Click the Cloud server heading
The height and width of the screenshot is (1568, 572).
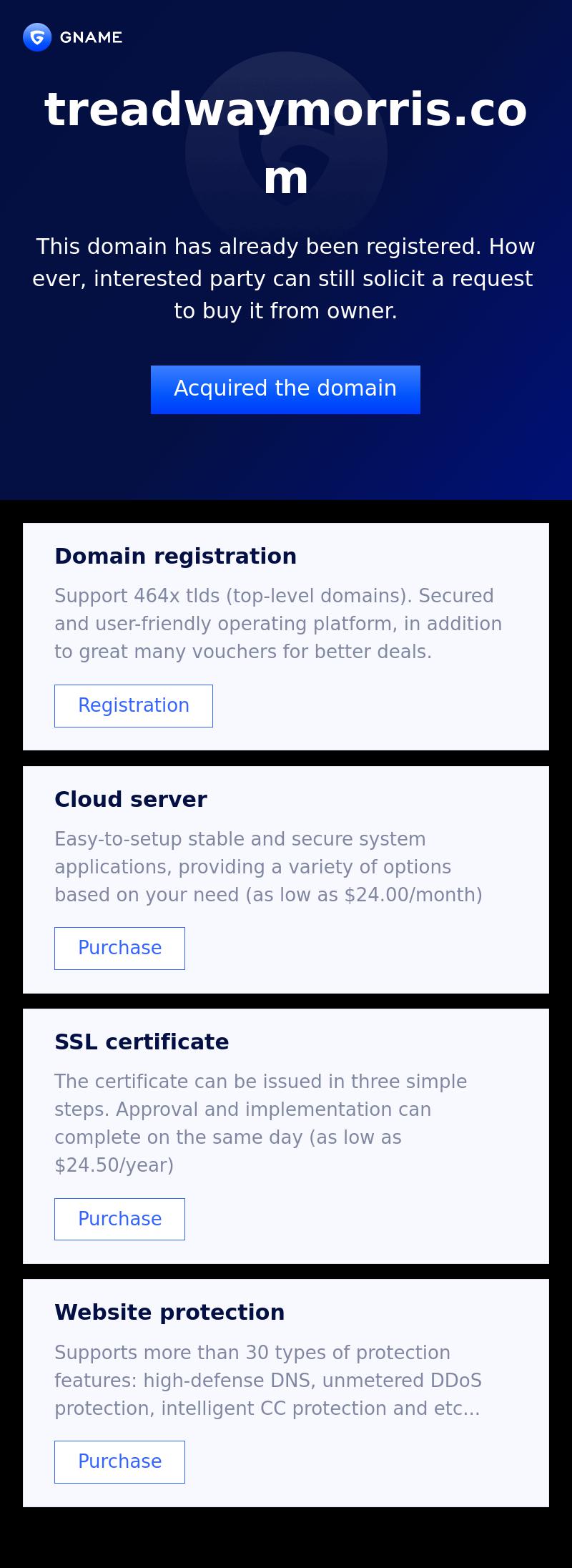[130, 799]
